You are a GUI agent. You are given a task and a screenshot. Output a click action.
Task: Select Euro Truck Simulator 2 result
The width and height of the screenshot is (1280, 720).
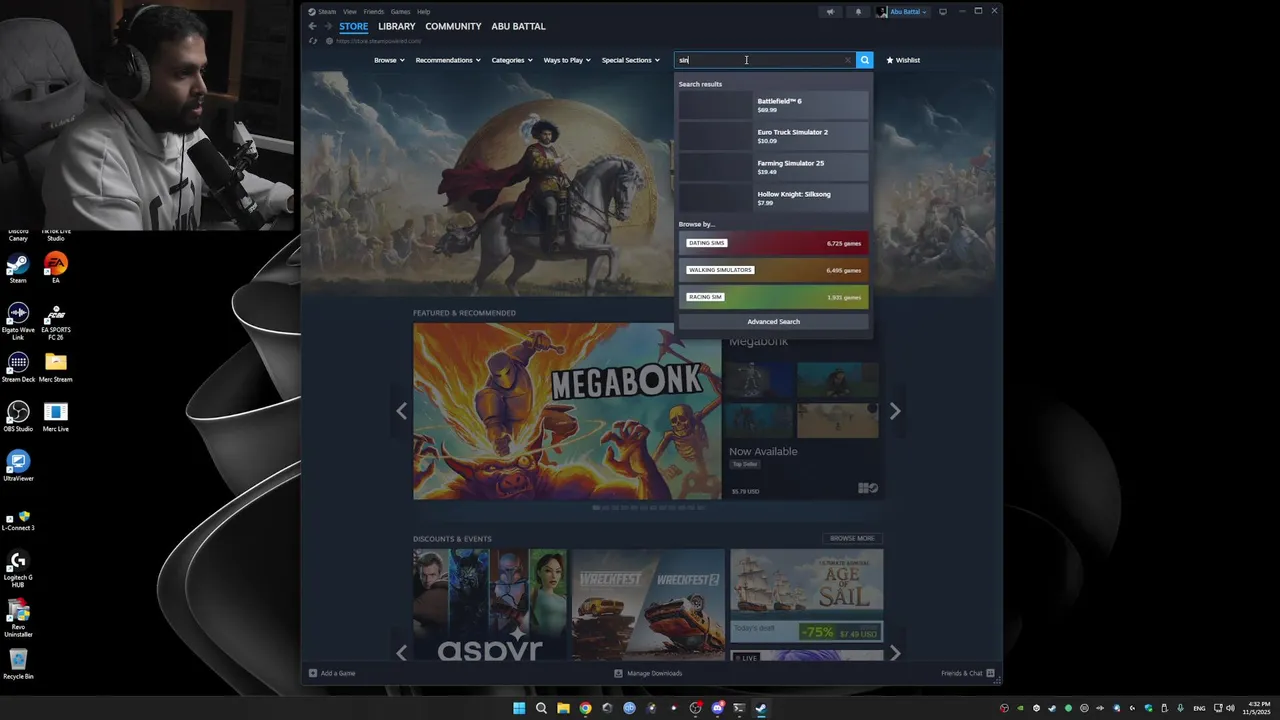(773, 136)
